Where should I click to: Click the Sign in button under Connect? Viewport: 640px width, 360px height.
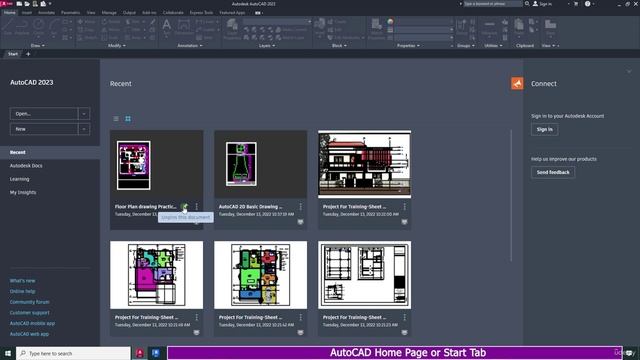click(x=544, y=129)
